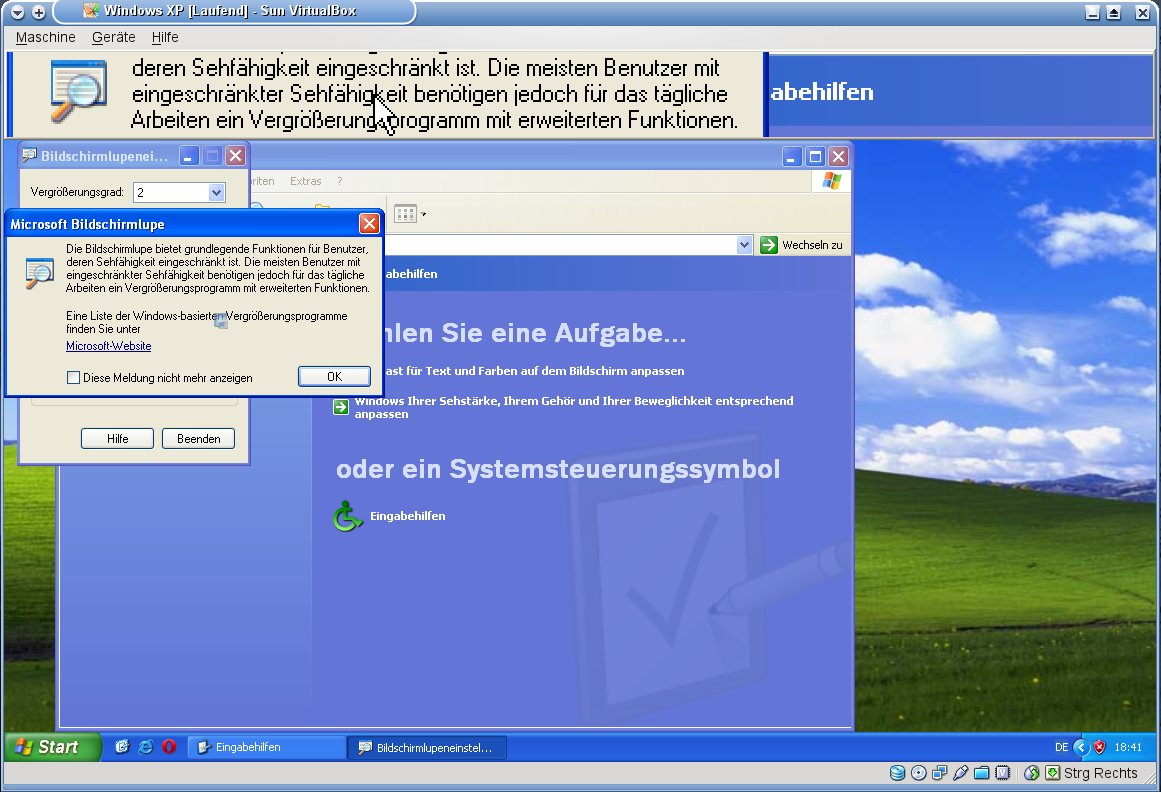
Task: Maximize the Eingabehilfen Explorer window
Action: pyautogui.click(x=815, y=156)
